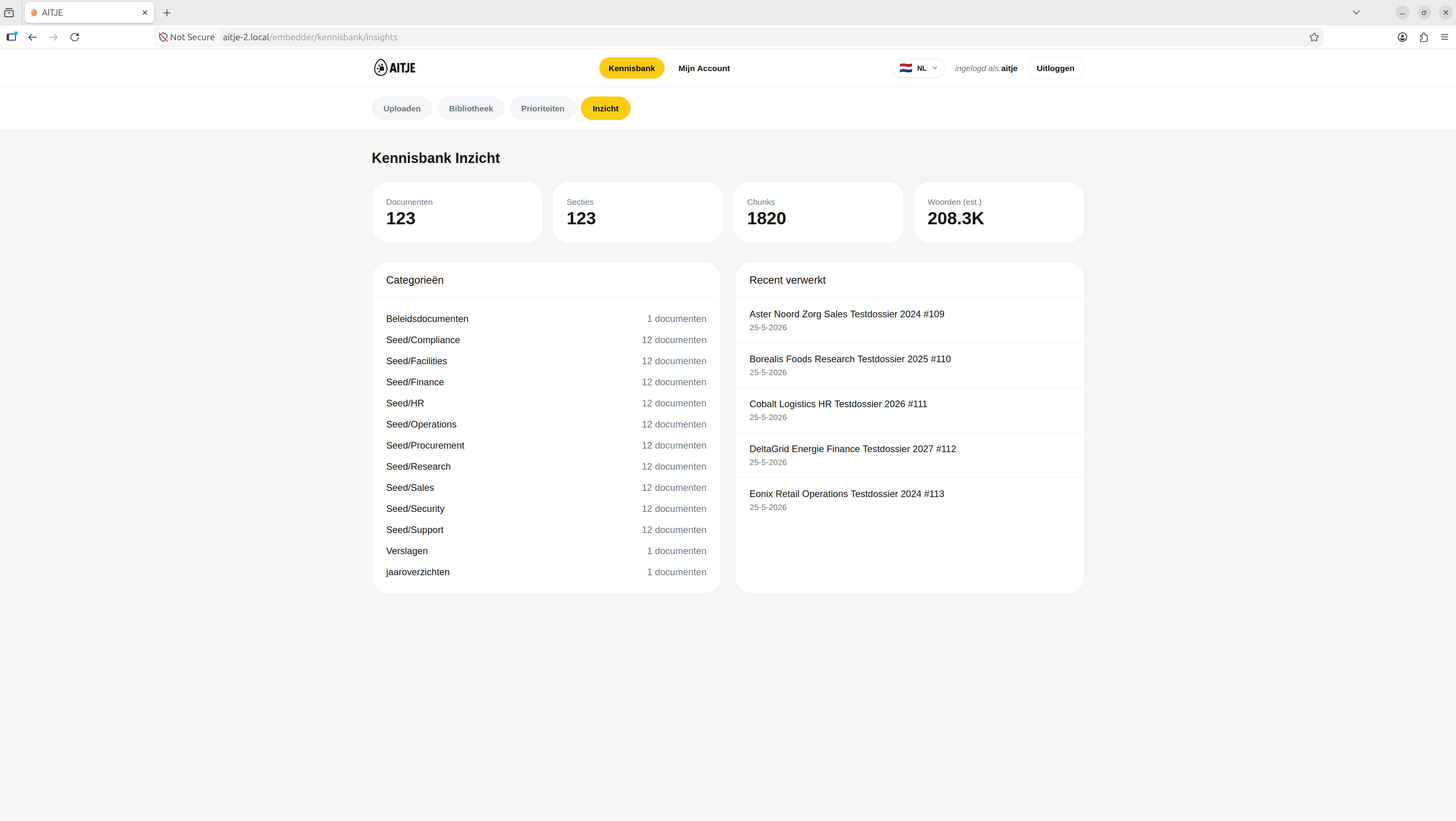Click the Secties 123 card
The height and width of the screenshot is (821, 1456).
638,212
